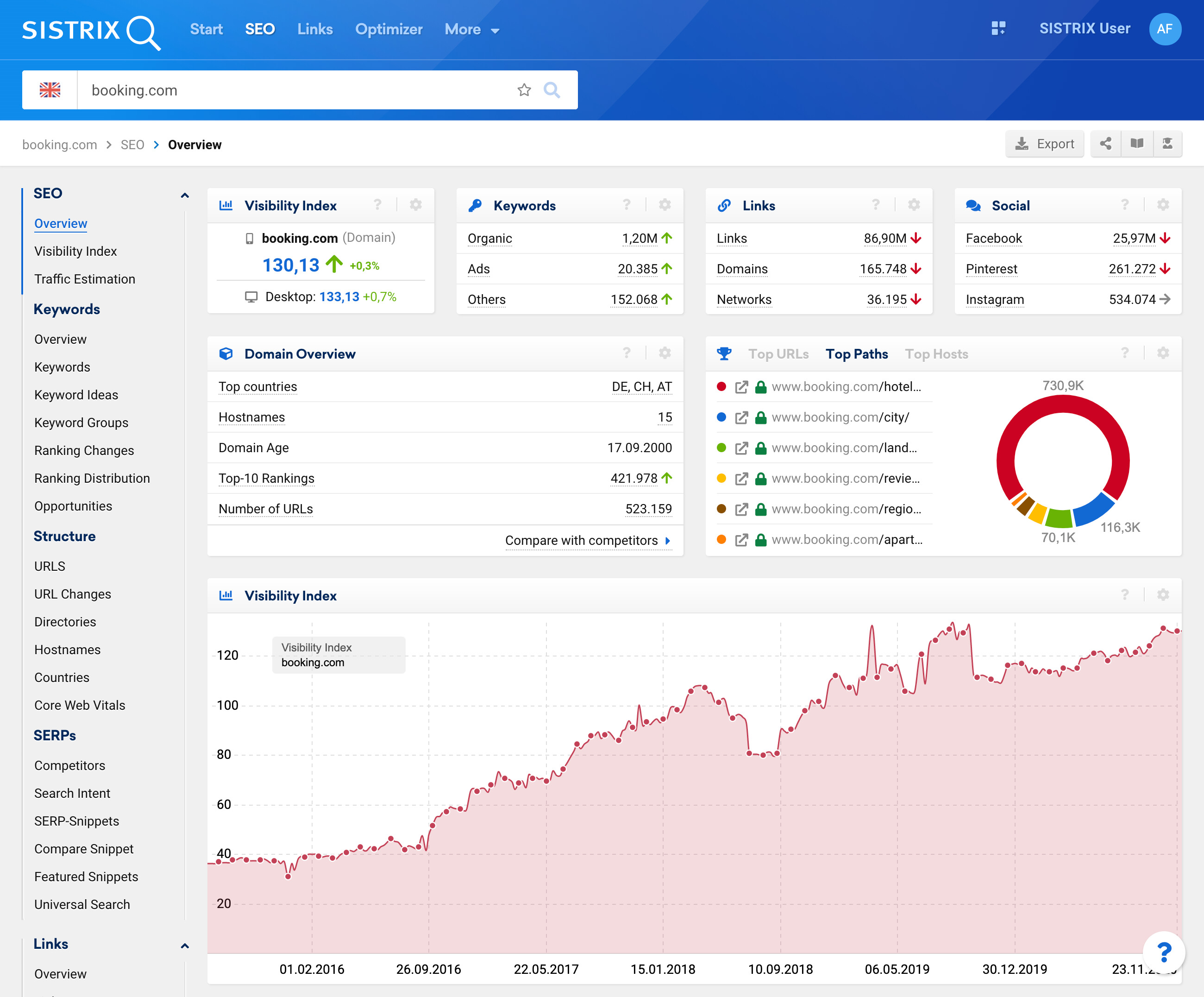The image size is (1204, 997).
Task: Click the Visibility Index booking.com chart legend
Action: (338, 655)
